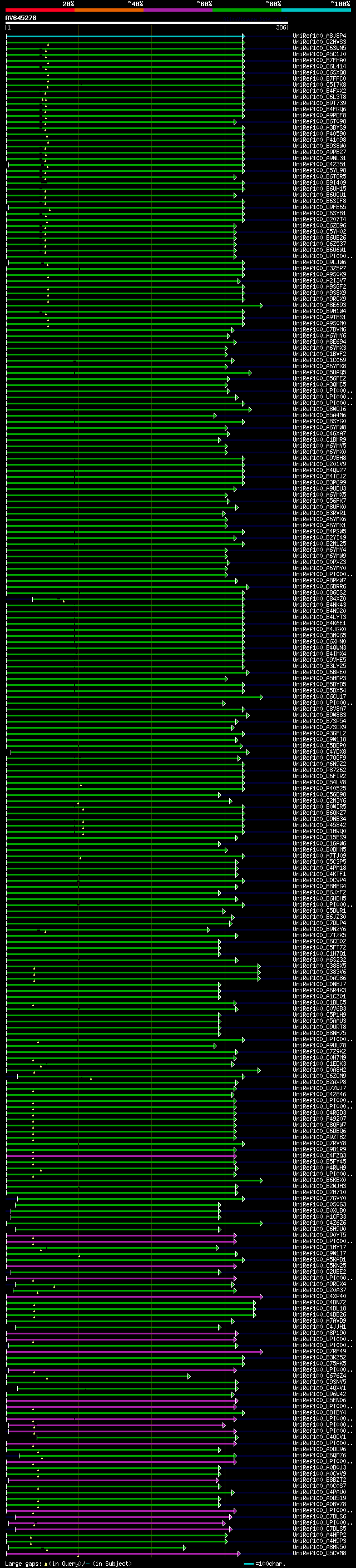Open hit UniRef100_P41098
This screenshot has width=356, height=1568.
pos(319,140)
